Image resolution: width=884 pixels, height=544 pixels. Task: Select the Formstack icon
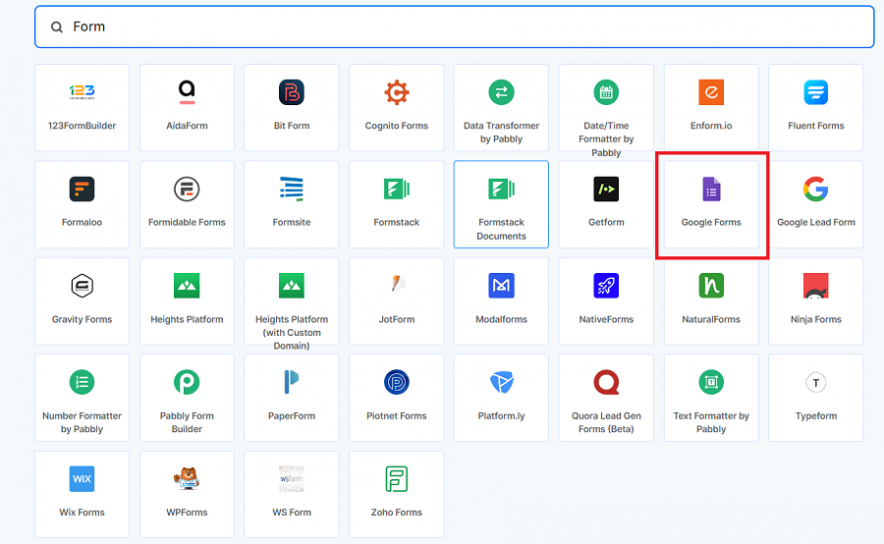pos(396,189)
